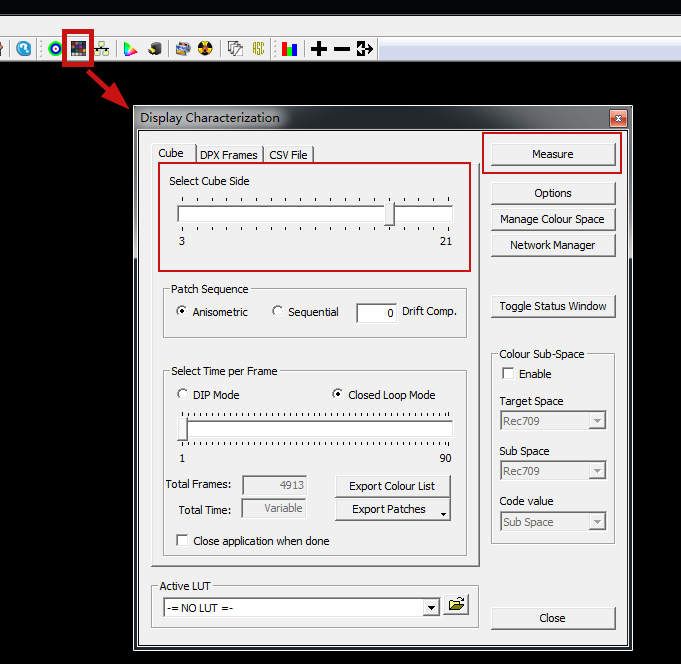Click the green-blue target circle icon
The width and height of the screenshot is (681, 664).
[x=55, y=49]
